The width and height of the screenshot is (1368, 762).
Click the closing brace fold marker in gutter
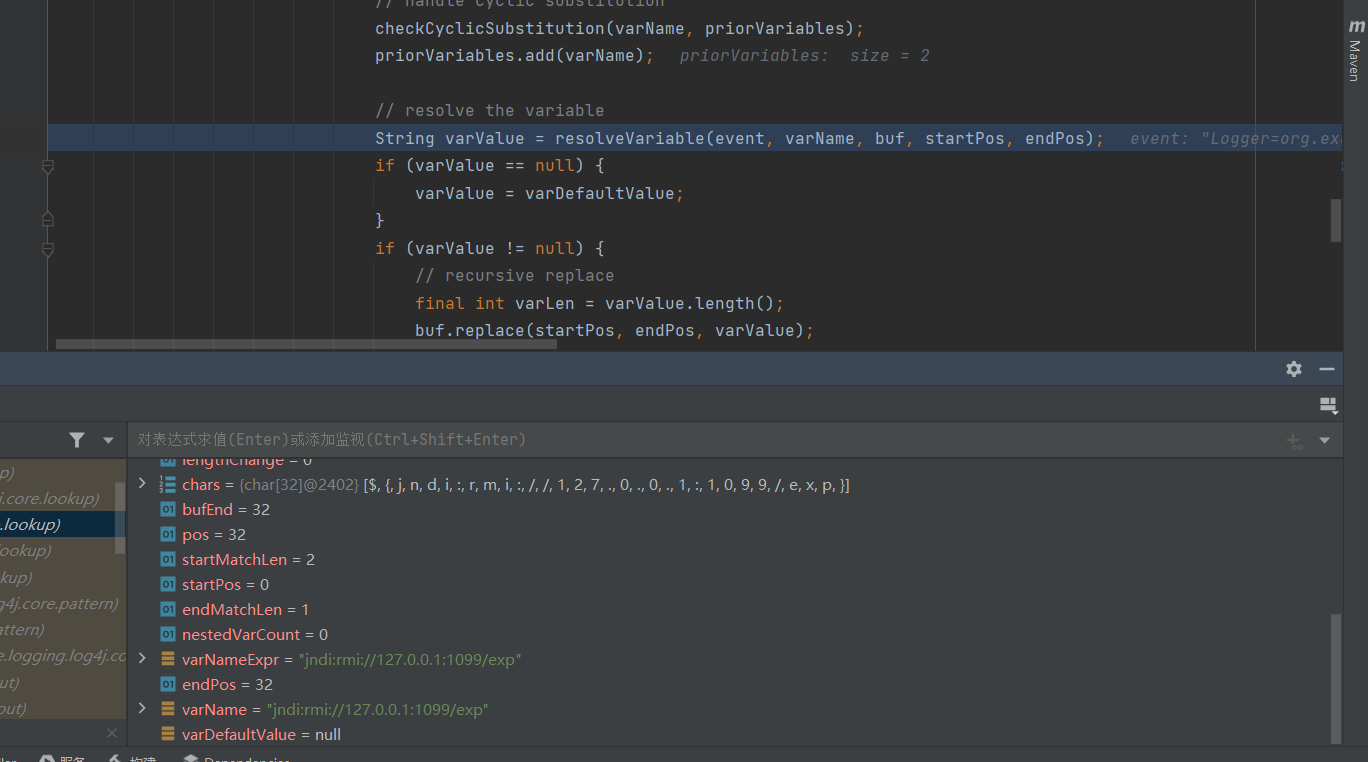click(47, 217)
